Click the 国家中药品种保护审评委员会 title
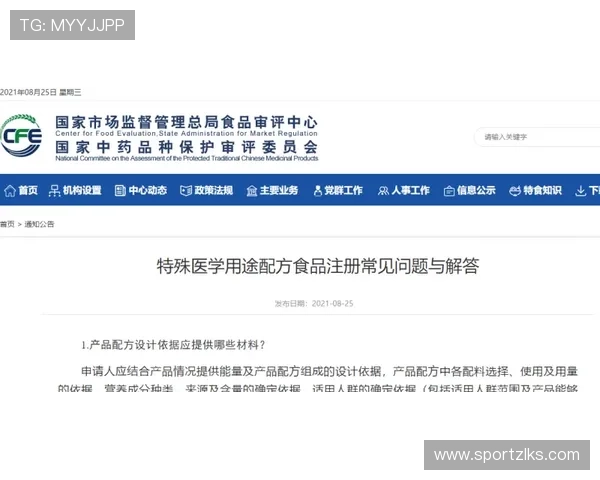This screenshot has height=480, width=600. pyautogui.click(x=186, y=147)
